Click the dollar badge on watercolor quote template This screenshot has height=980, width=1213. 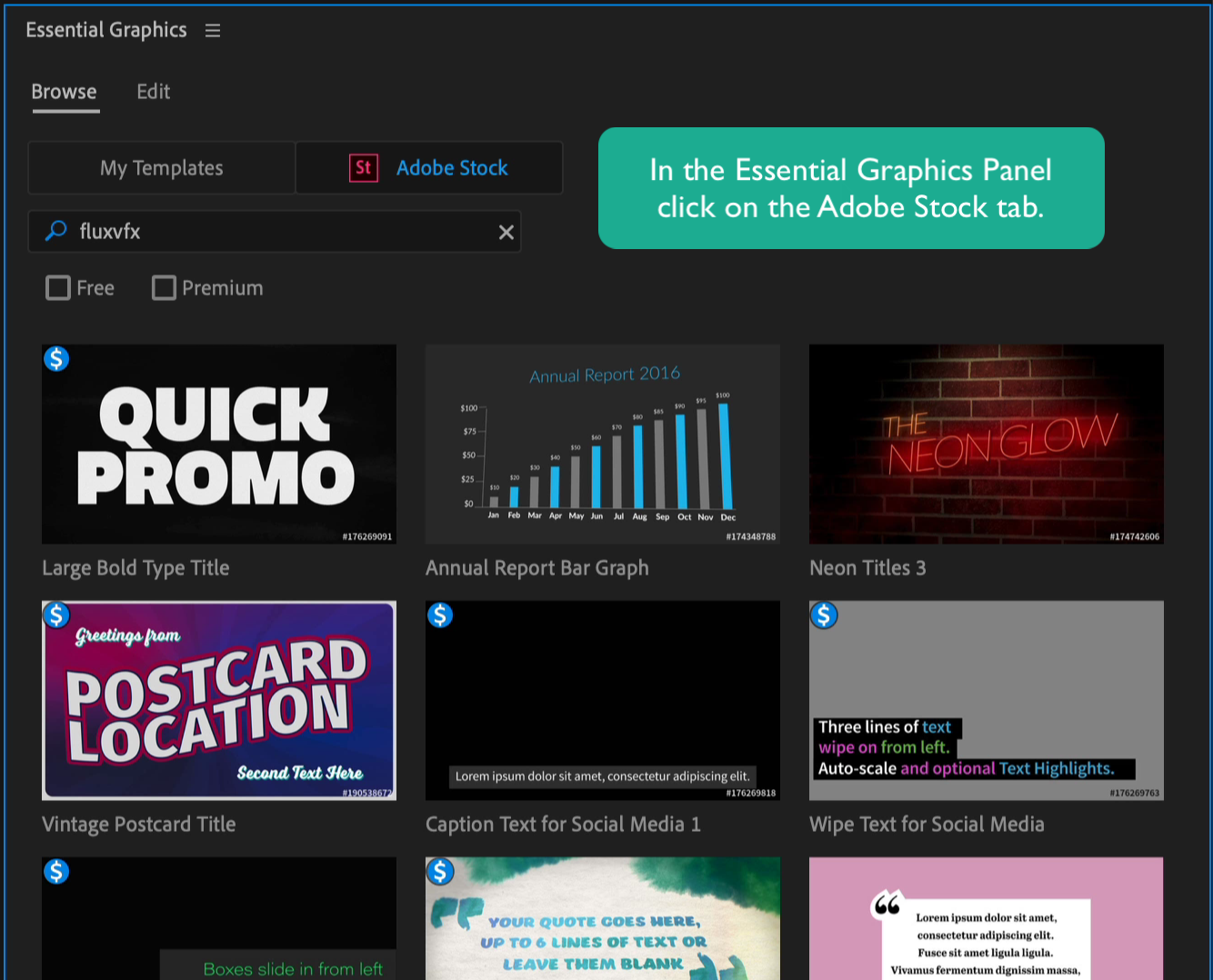[x=440, y=872]
